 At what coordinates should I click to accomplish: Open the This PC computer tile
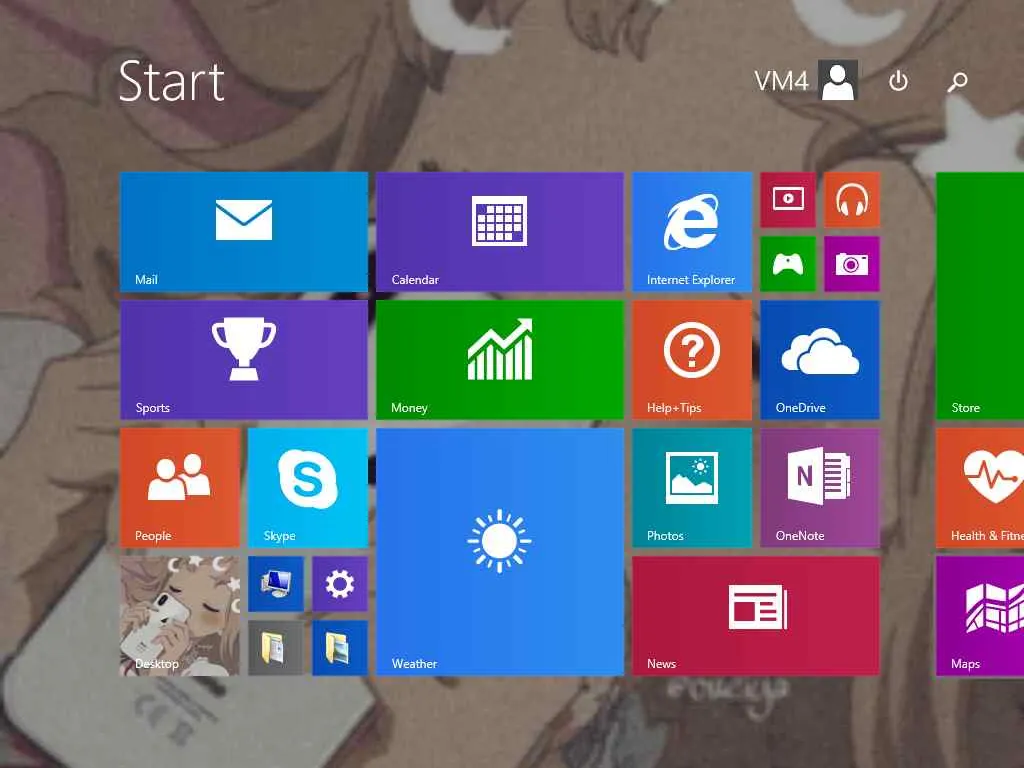[x=276, y=584]
